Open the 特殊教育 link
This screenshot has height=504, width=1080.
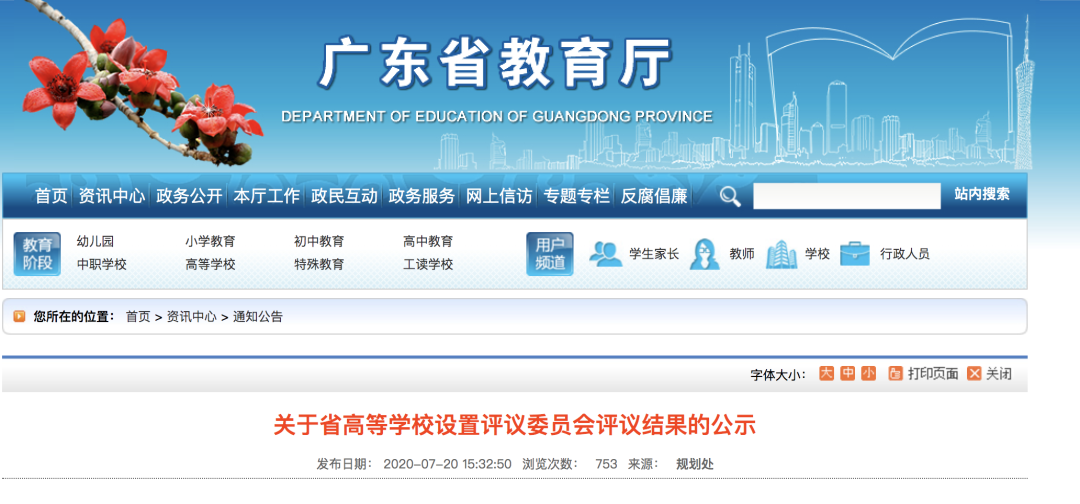tap(319, 264)
